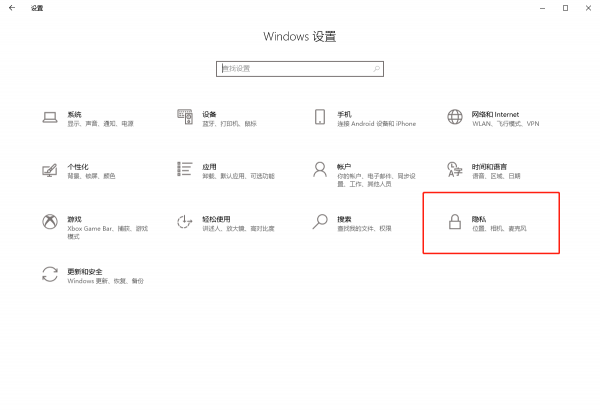Open the 轻松使用 icon

tap(184, 222)
